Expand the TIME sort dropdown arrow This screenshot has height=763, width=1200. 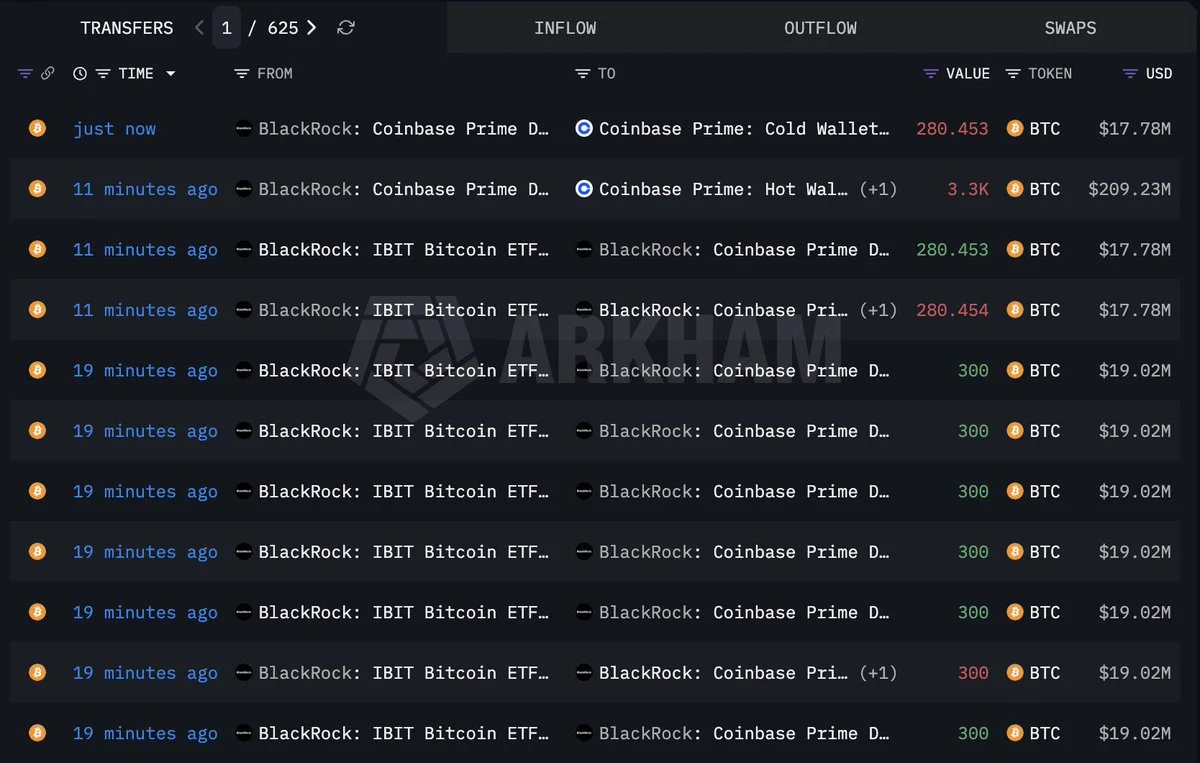click(x=170, y=73)
